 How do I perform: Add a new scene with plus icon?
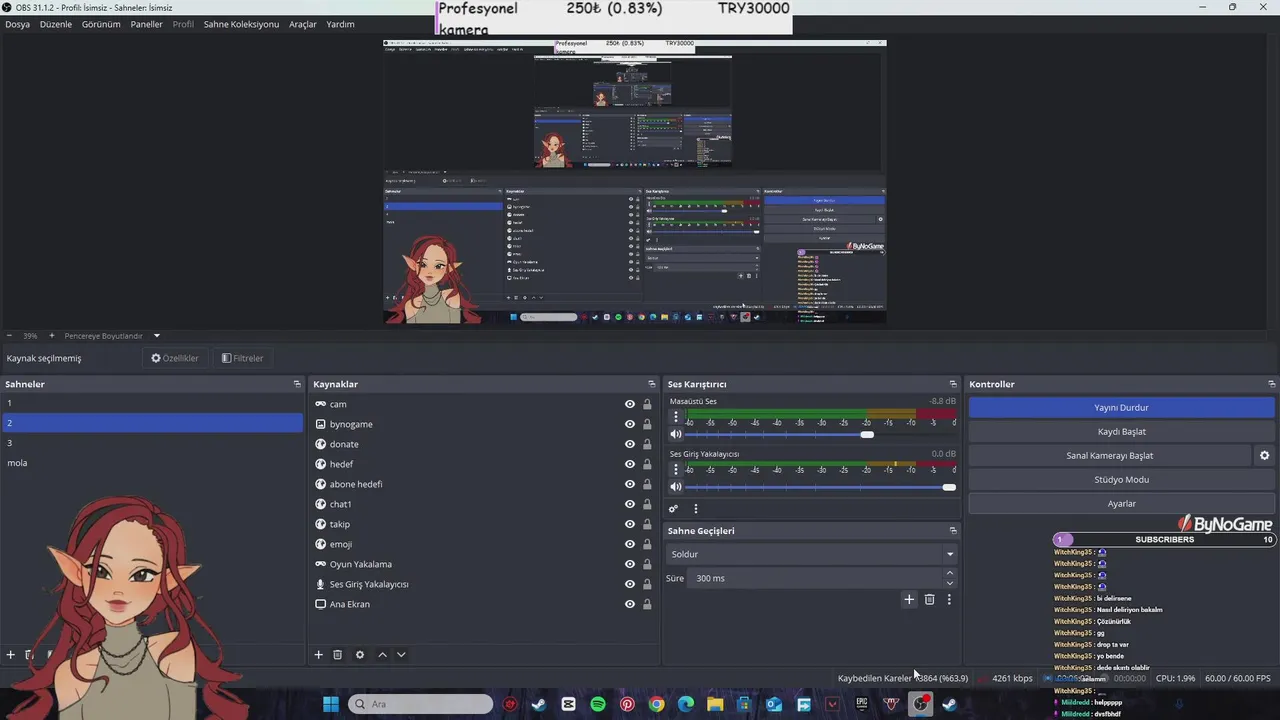11,655
